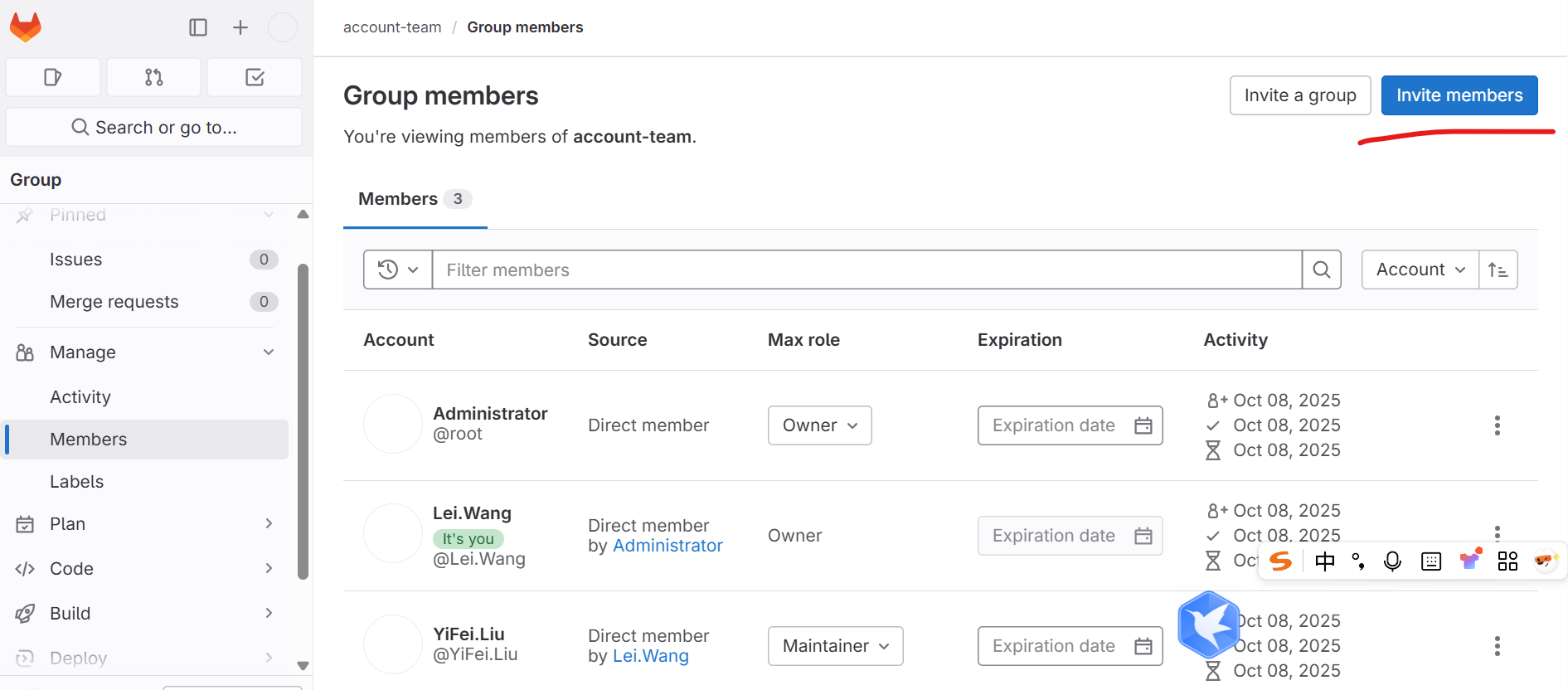
Task: Open the IME toolbox grid icon
Action: pyautogui.click(x=1507, y=561)
